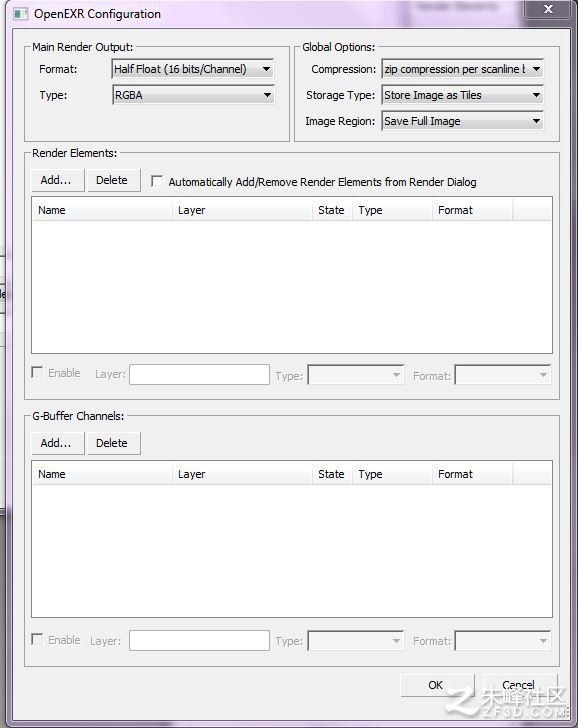Image resolution: width=578 pixels, height=728 pixels.
Task: Click the OpenEXR Configuration title bar icon
Action: click(20, 14)
